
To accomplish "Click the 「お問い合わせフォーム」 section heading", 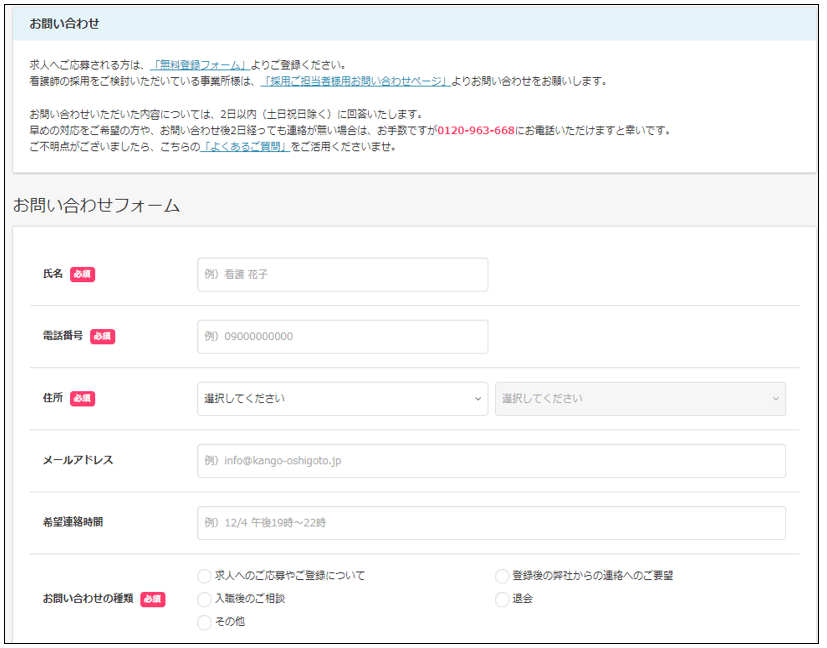I will tap(96, 206).
